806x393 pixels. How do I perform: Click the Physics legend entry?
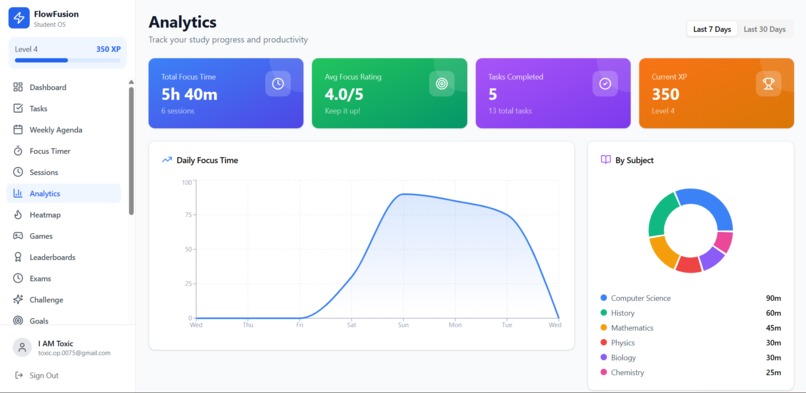(690, 343)
